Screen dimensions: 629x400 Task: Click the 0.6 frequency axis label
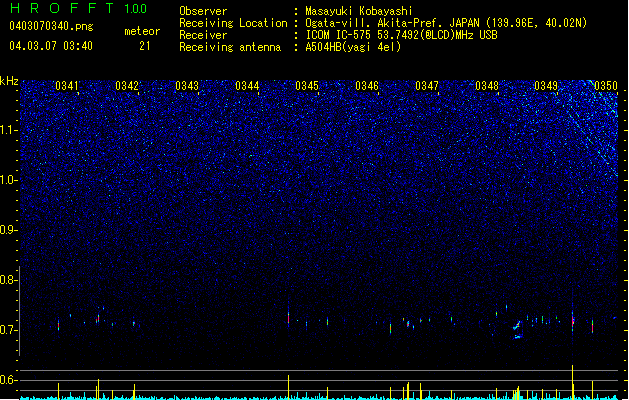pos(8,380)
